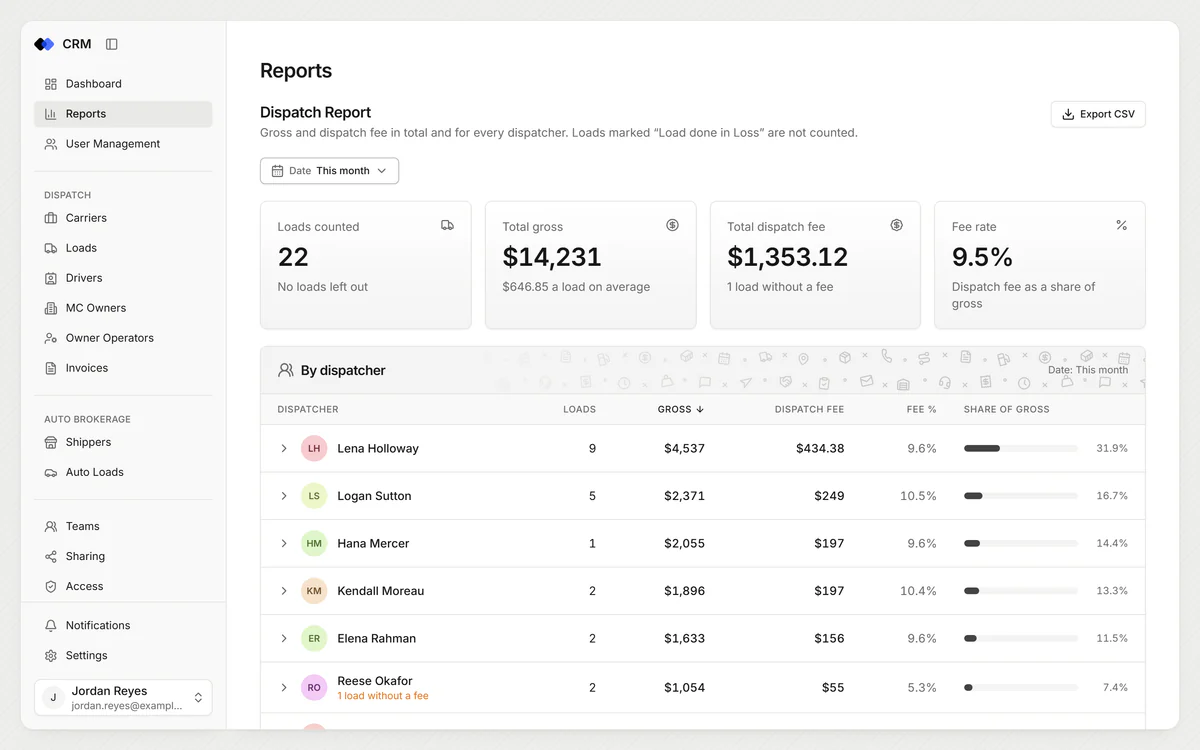
Task: Click the Shippers store icon
Action: tap(51, 442)
